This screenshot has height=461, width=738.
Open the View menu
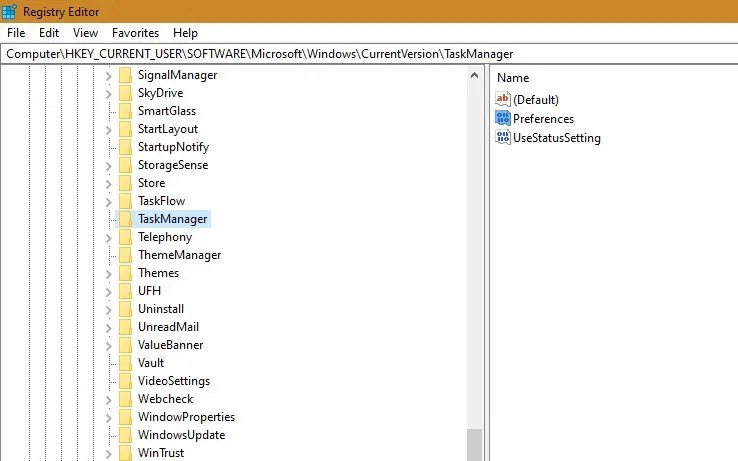(85, 33)
